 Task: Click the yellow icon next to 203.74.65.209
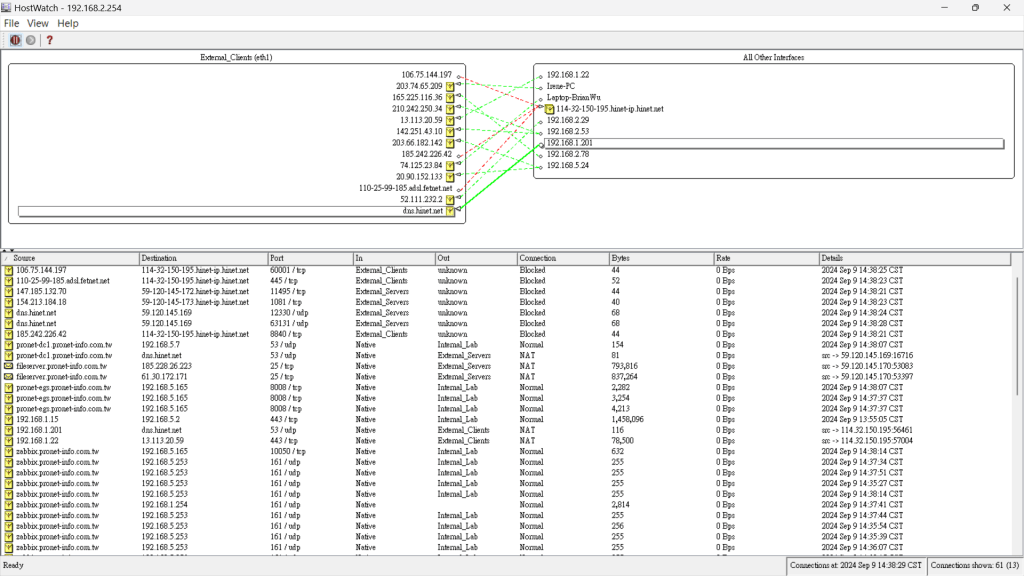coord(450,86)
